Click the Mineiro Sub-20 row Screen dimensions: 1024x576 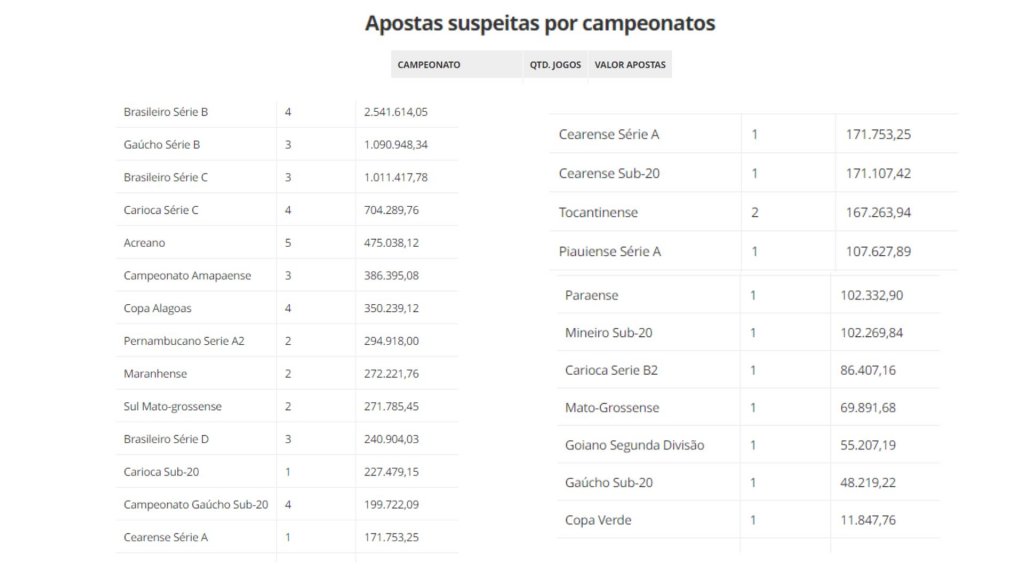point(748,332)
